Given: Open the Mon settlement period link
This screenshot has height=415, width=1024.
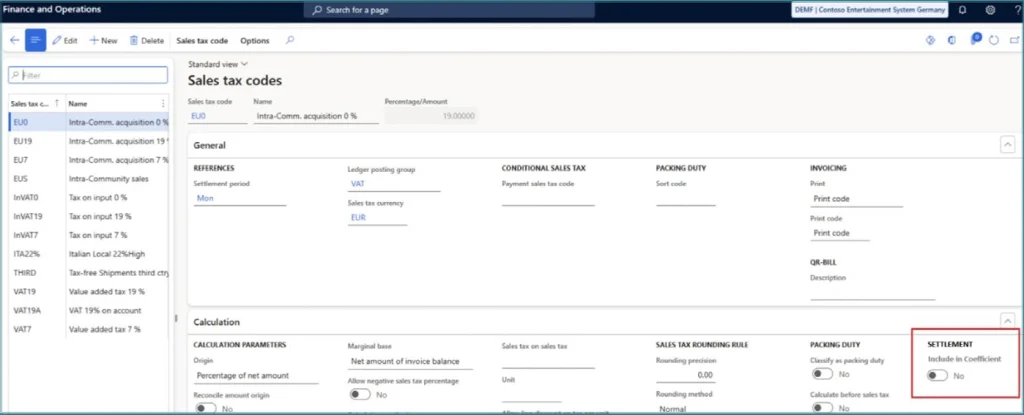Looking at the screenshot, I should click(205, 198).
